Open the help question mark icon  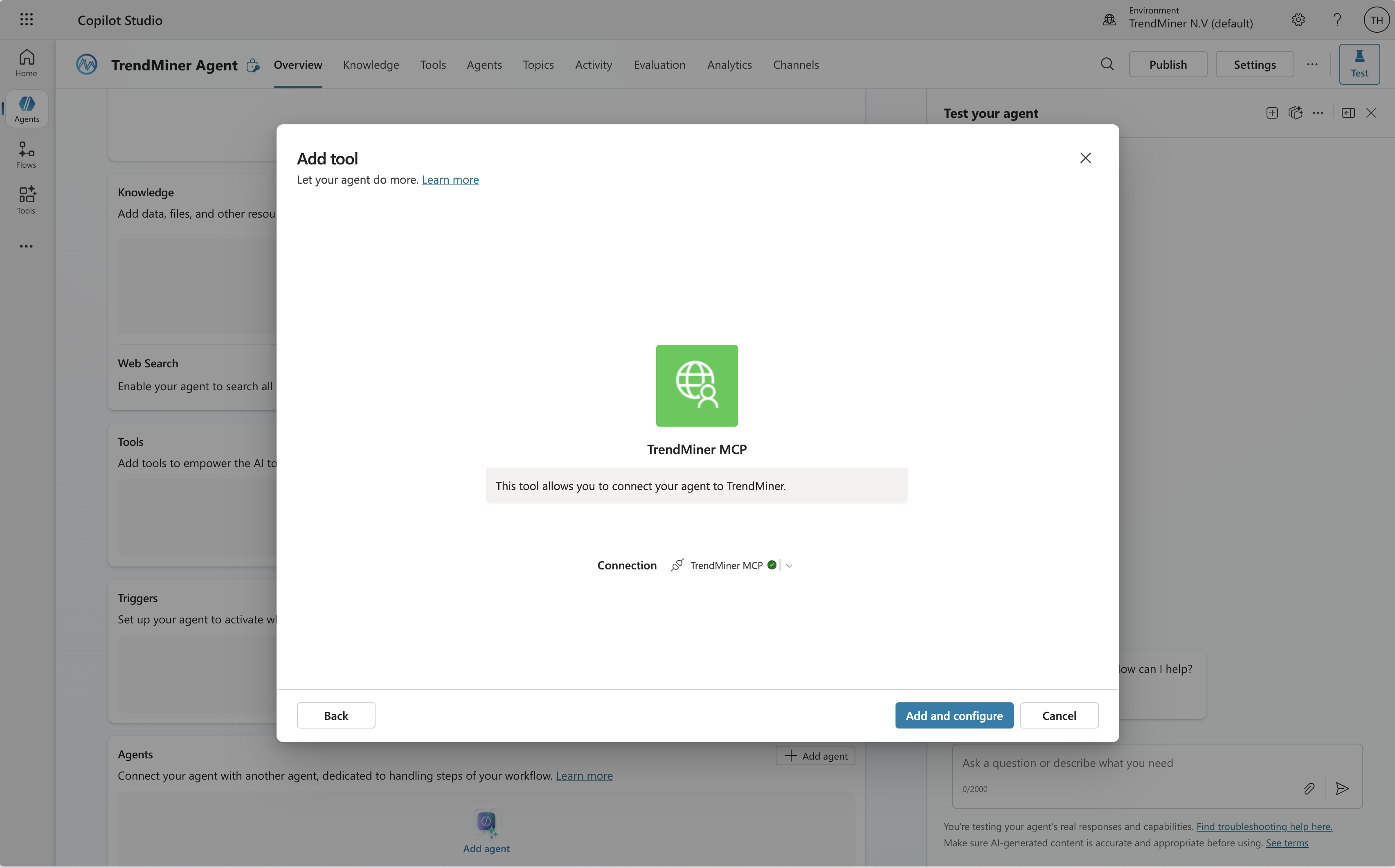click(x=1338, y=20)
